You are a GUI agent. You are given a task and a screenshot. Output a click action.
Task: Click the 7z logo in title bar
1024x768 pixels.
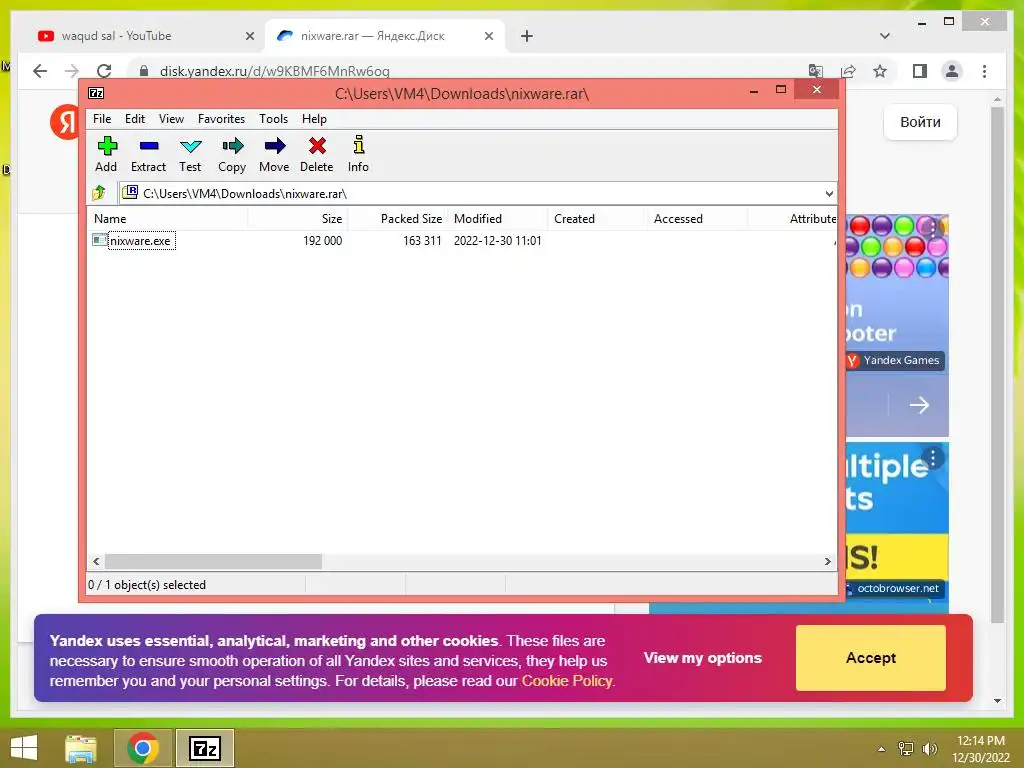(96, 93)
